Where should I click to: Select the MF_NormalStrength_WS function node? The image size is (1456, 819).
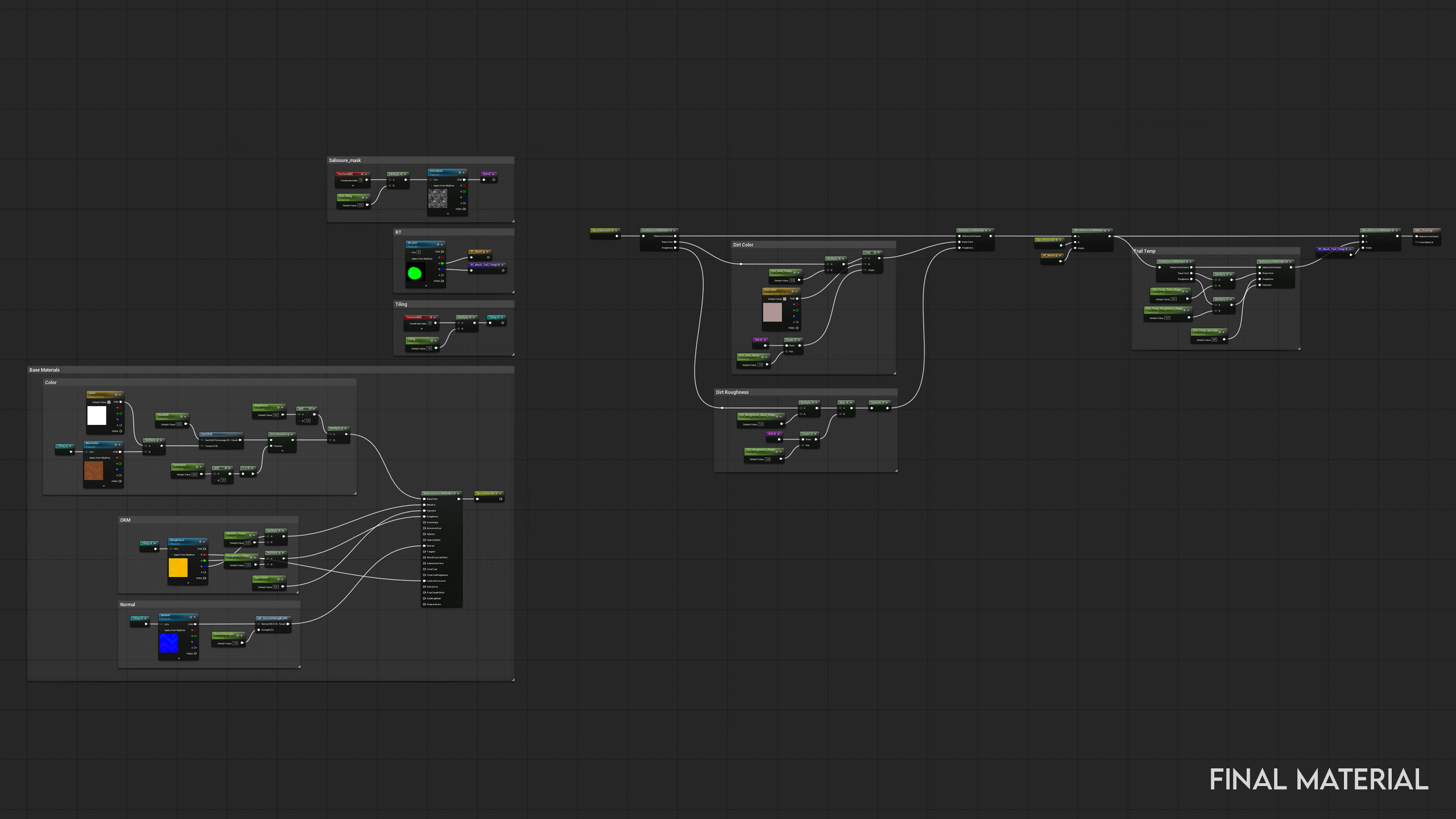(273, 618)
